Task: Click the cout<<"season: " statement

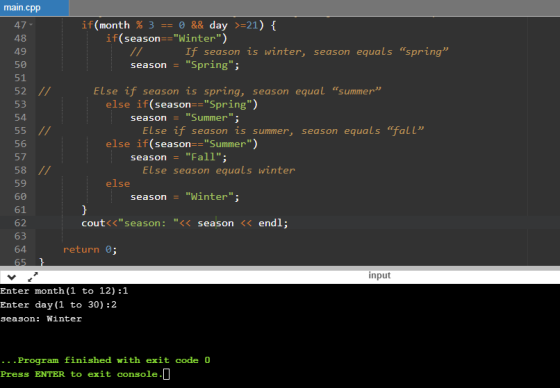Action: pos(184,223)
